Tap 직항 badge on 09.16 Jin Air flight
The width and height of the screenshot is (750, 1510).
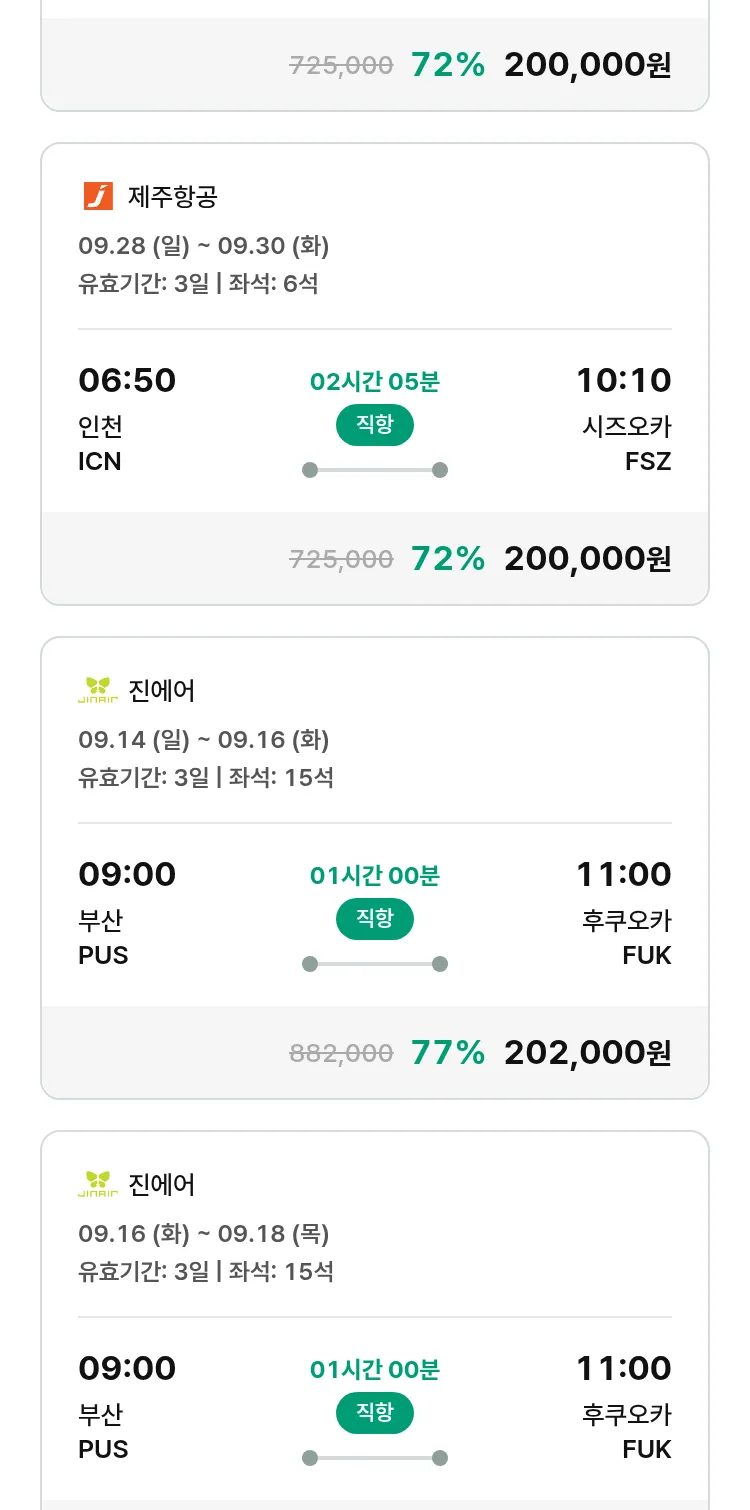pos(375,1413)
